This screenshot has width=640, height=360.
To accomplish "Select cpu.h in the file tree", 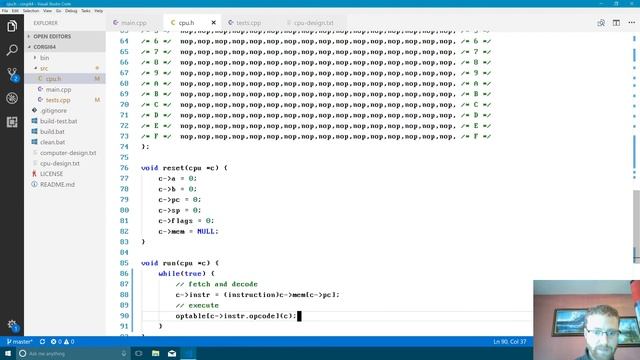I will 65,79.
